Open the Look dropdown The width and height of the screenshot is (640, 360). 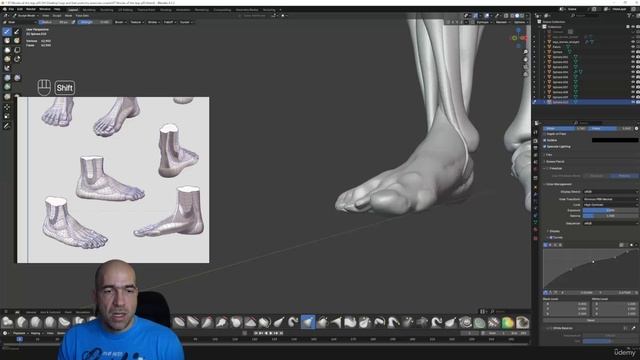coord(611,204)
